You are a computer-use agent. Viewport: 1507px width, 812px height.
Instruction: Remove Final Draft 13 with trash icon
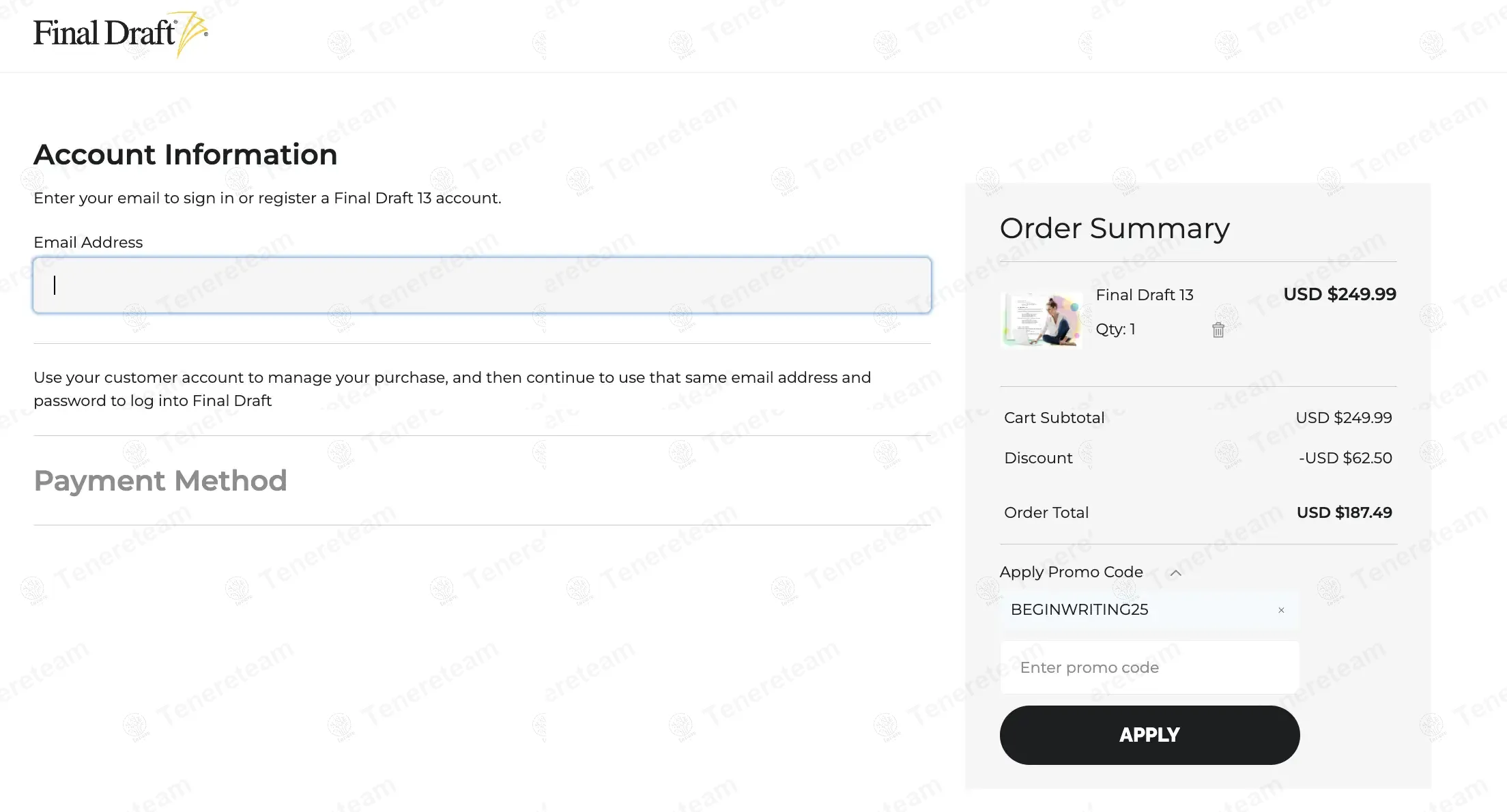click(1218, 330)
